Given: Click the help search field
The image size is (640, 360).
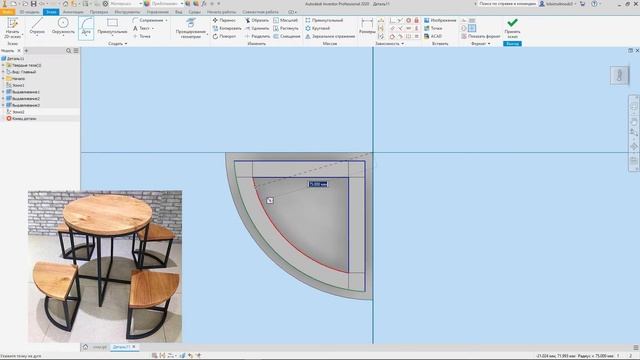Looking at the screenshot, I should pos(507,4).
